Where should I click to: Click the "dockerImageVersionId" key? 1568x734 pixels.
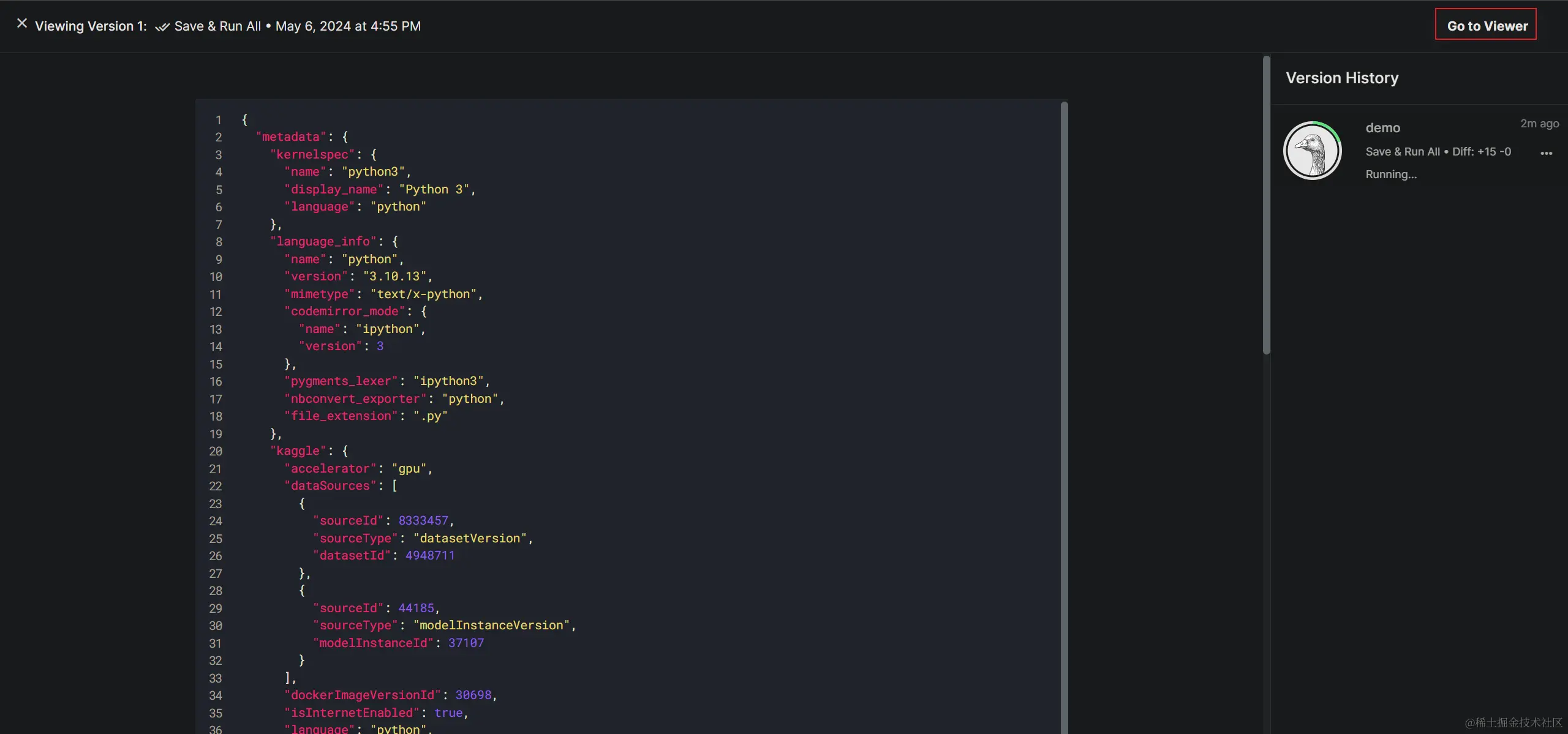click(363, 695)
